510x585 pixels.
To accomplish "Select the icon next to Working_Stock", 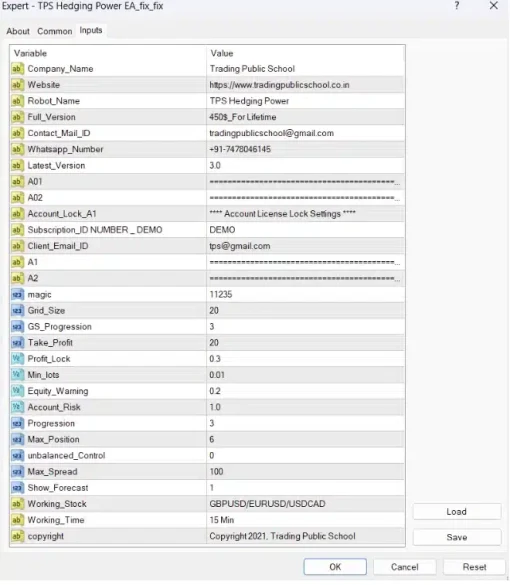I will [17, 504].
